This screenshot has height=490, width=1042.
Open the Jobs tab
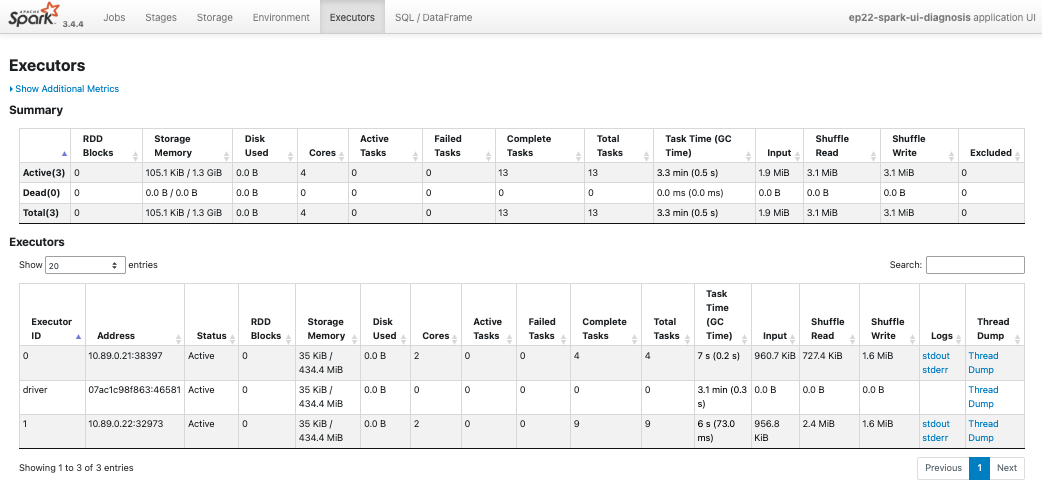[x=114, y=17]
